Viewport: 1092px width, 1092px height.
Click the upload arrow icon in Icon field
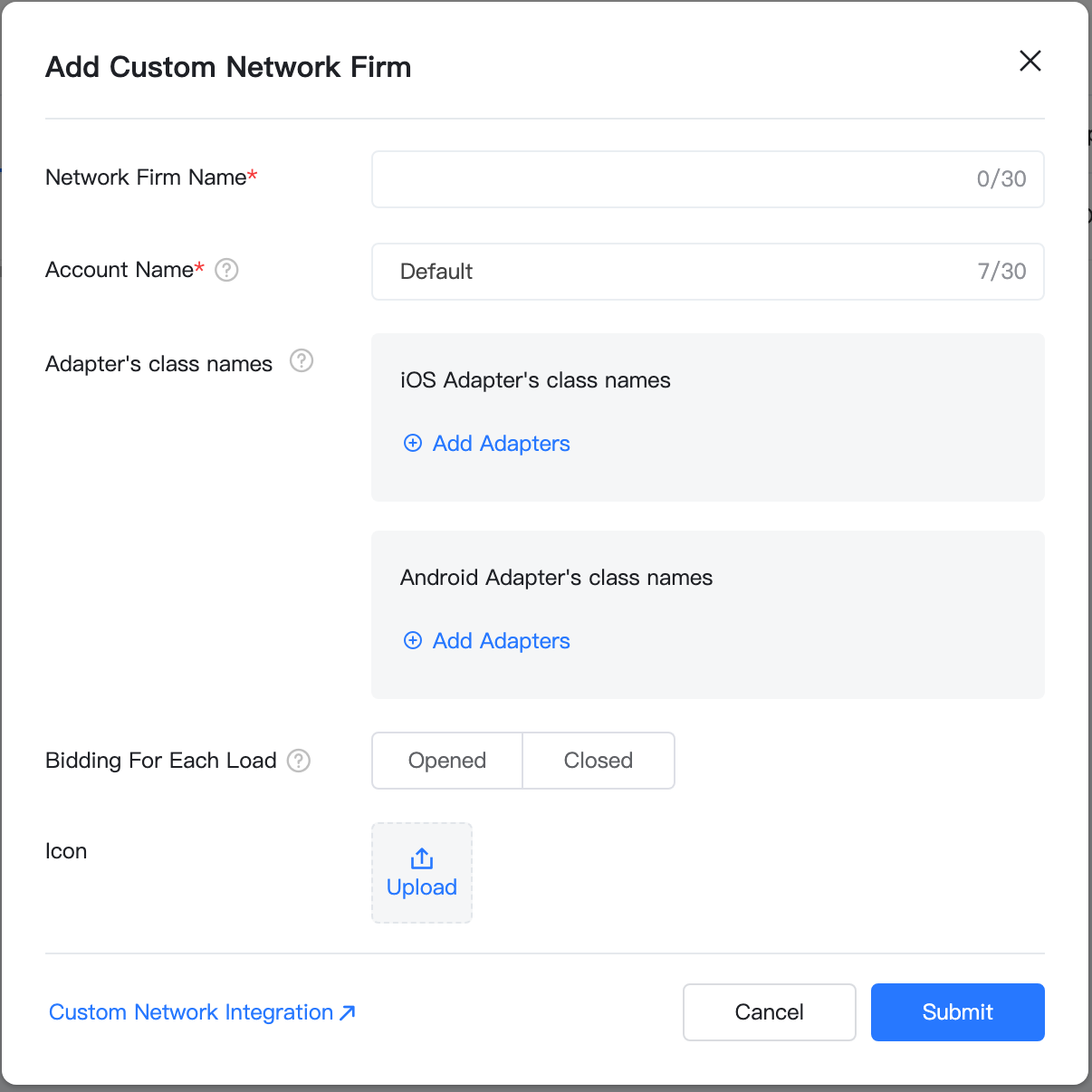pos(421,857)
